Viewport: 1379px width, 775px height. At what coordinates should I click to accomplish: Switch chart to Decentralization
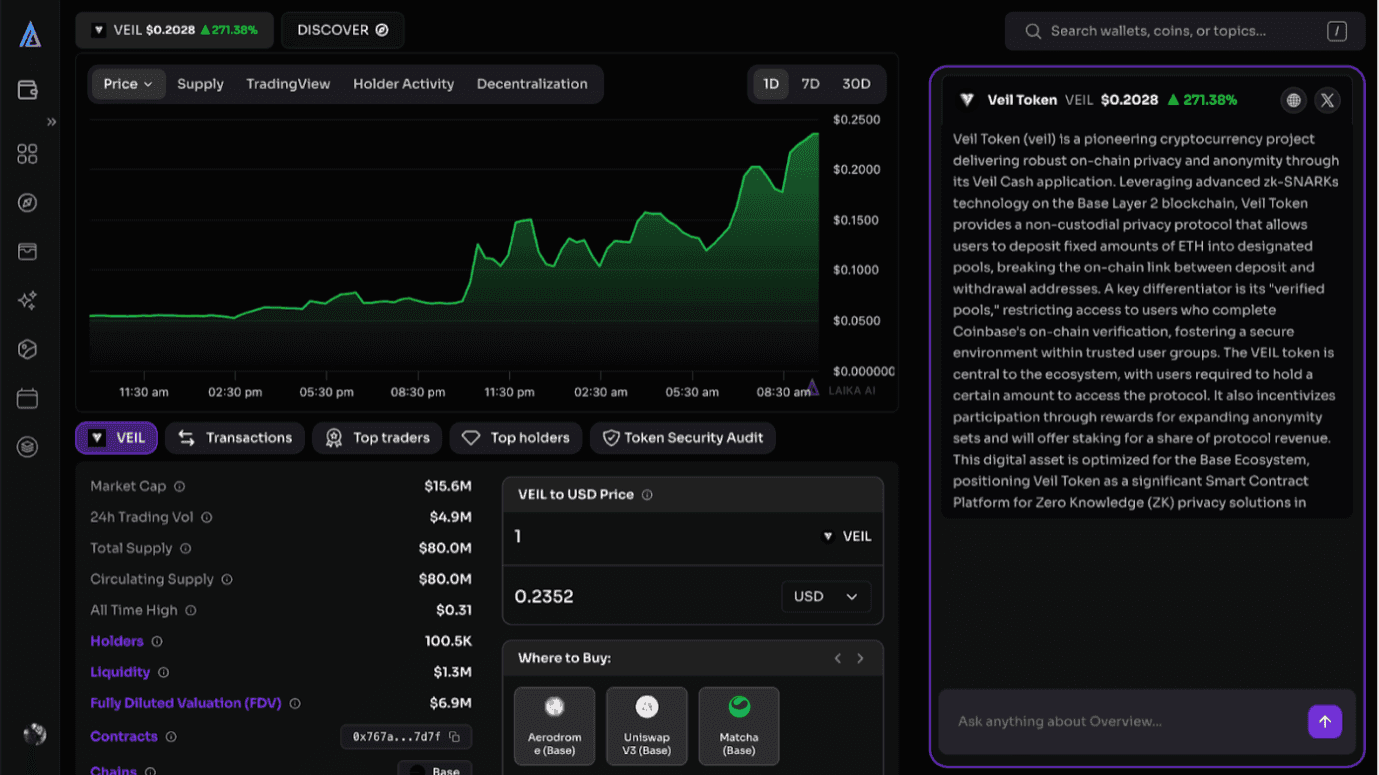[532, 84]
